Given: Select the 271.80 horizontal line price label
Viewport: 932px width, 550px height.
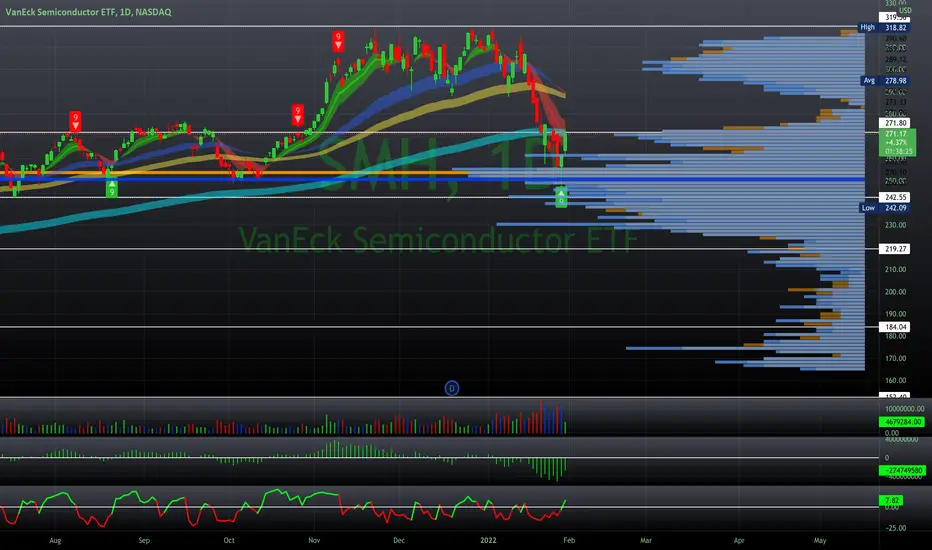Looking at the screenshot, I should (x=895, y=123).
